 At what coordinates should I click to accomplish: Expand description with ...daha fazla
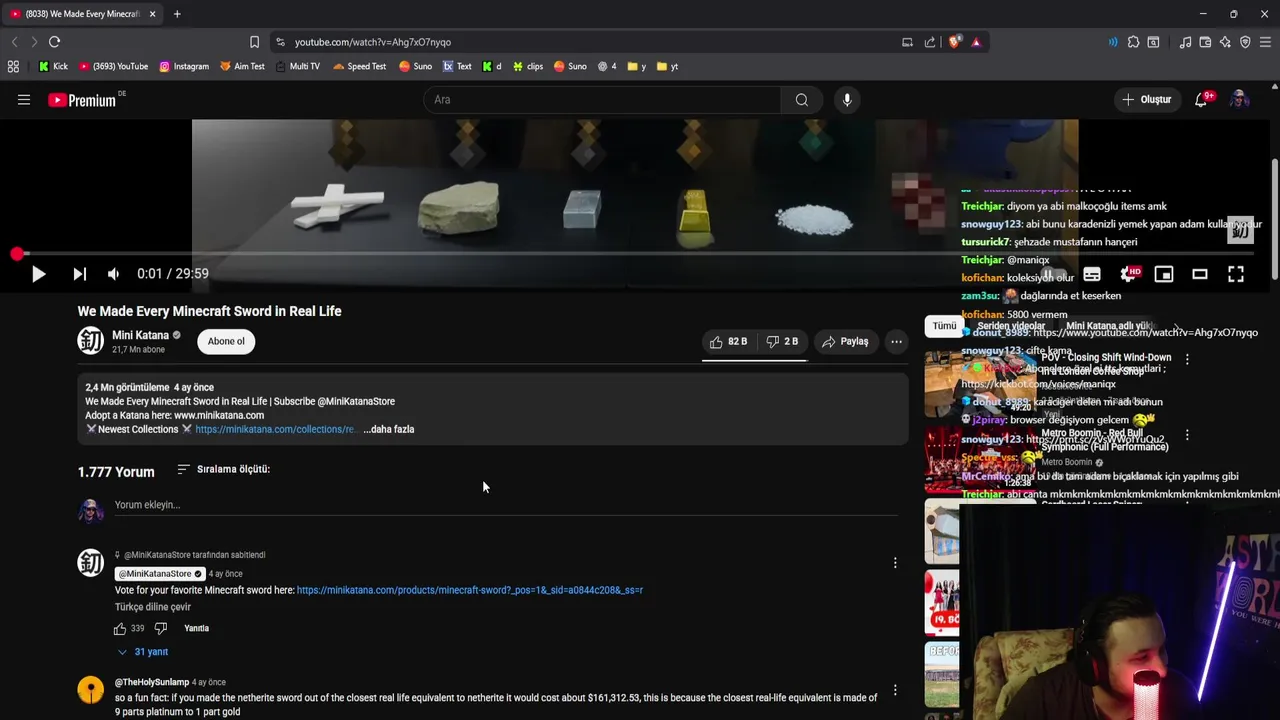pyautogui.click(x=388, y=430)
